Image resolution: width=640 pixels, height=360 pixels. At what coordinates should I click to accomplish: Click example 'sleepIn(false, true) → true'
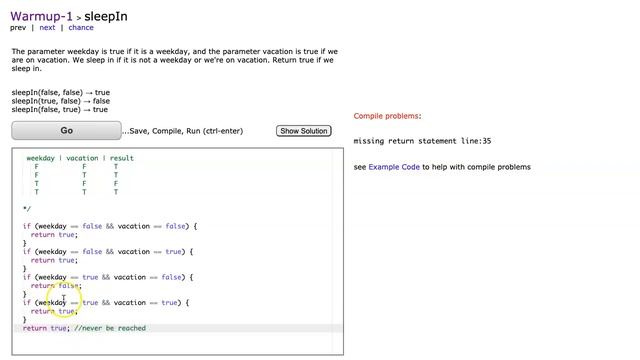pos(60,110)
